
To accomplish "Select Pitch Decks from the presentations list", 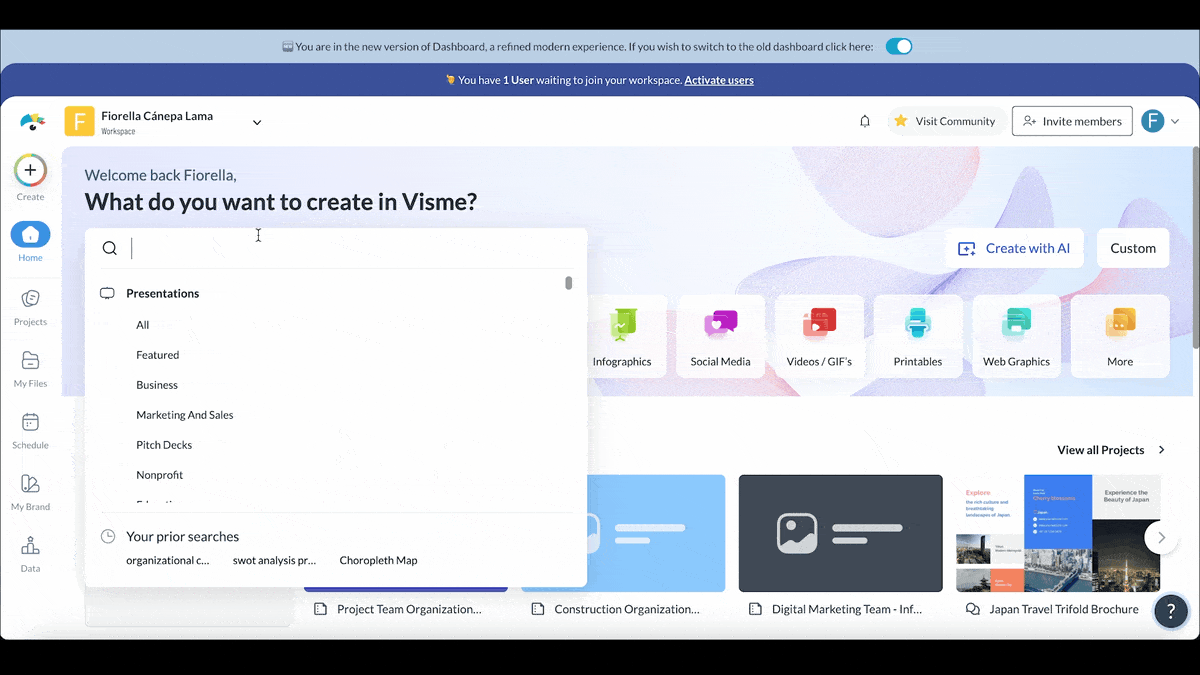I will point(164,445).
